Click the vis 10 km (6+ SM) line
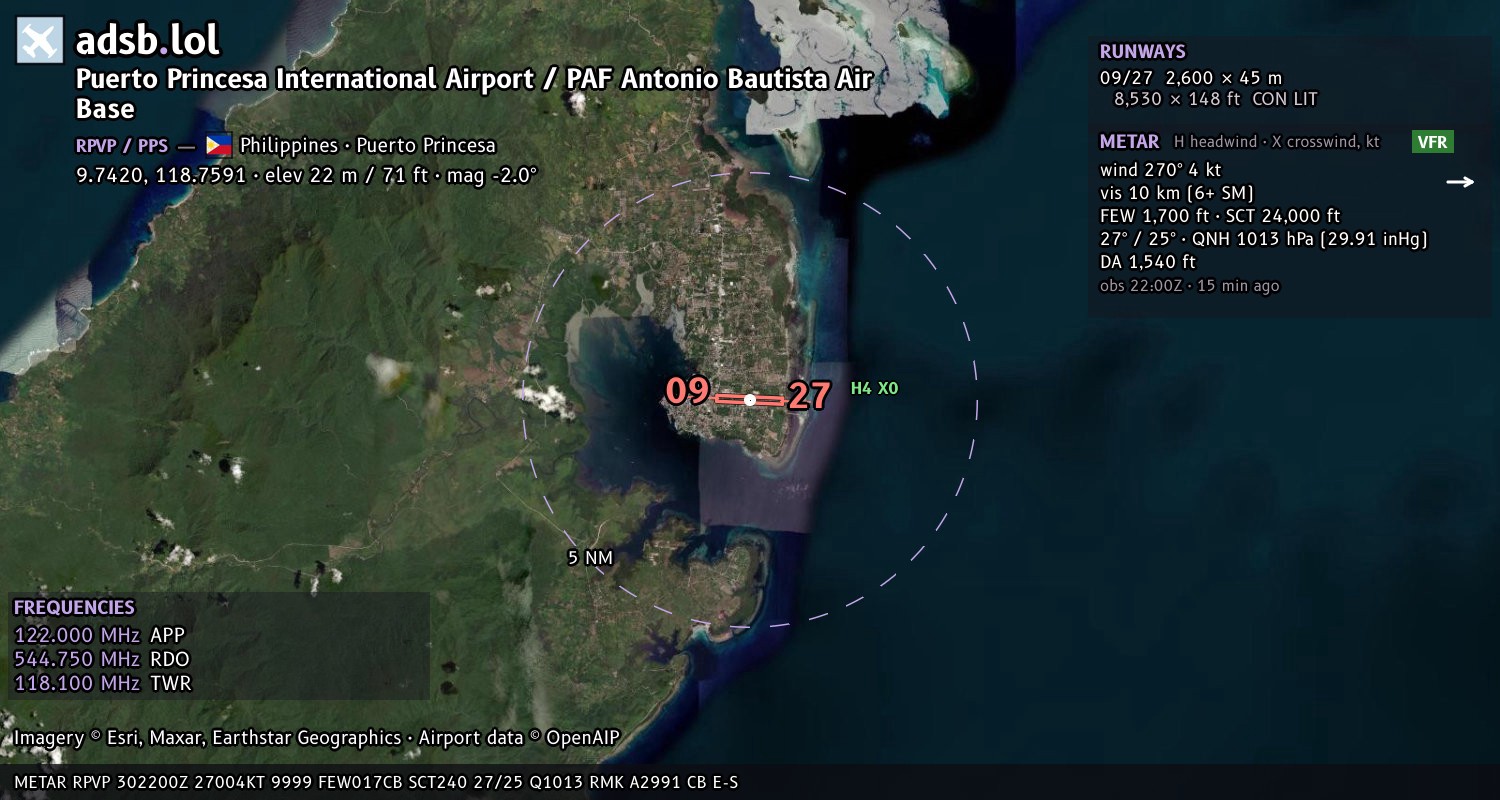The height and width of the screenshot is (800, 1500). tap(1177, 193)
